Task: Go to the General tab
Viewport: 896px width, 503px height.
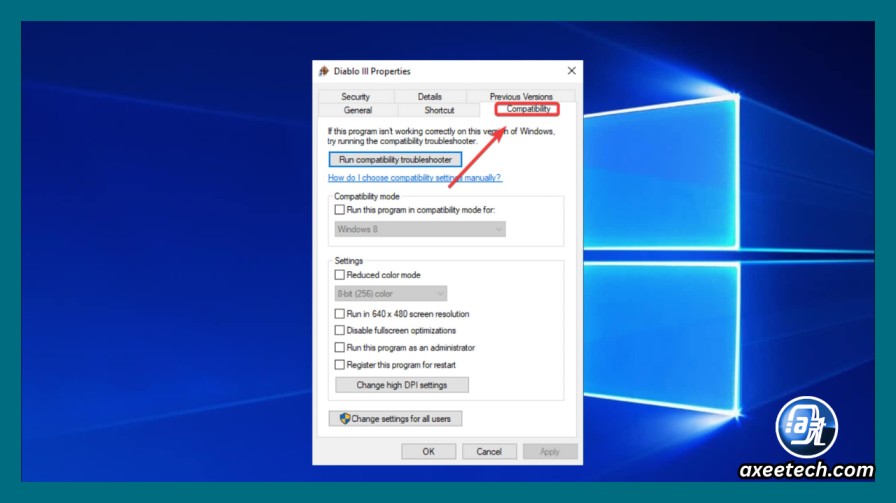Action: tap(358, 110)
